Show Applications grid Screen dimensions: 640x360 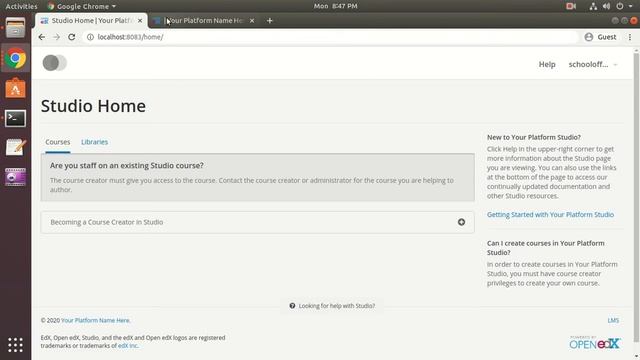click(16, 345)
